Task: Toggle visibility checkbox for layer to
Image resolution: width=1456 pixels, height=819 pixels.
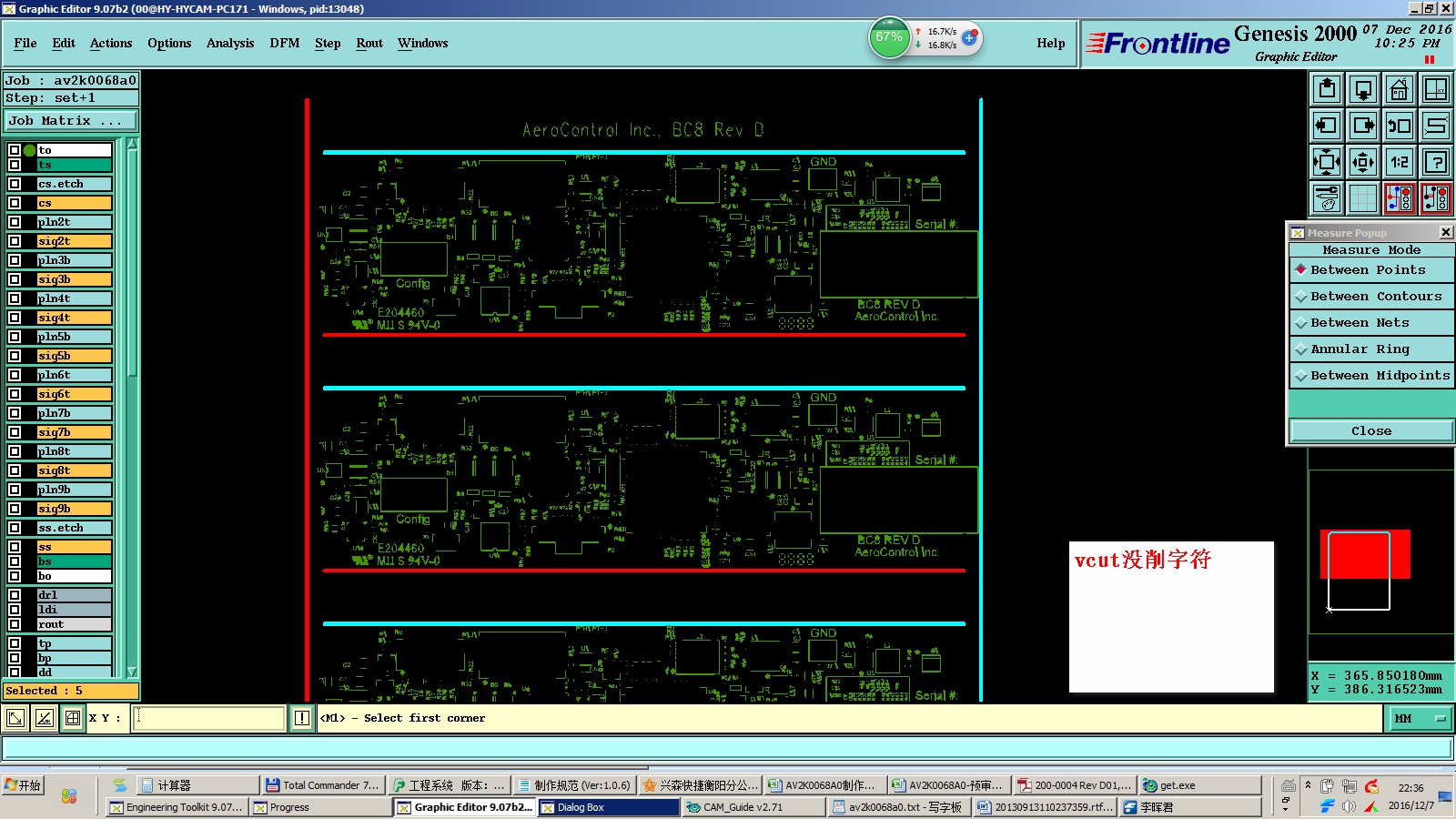Action: tap(15, 150)
